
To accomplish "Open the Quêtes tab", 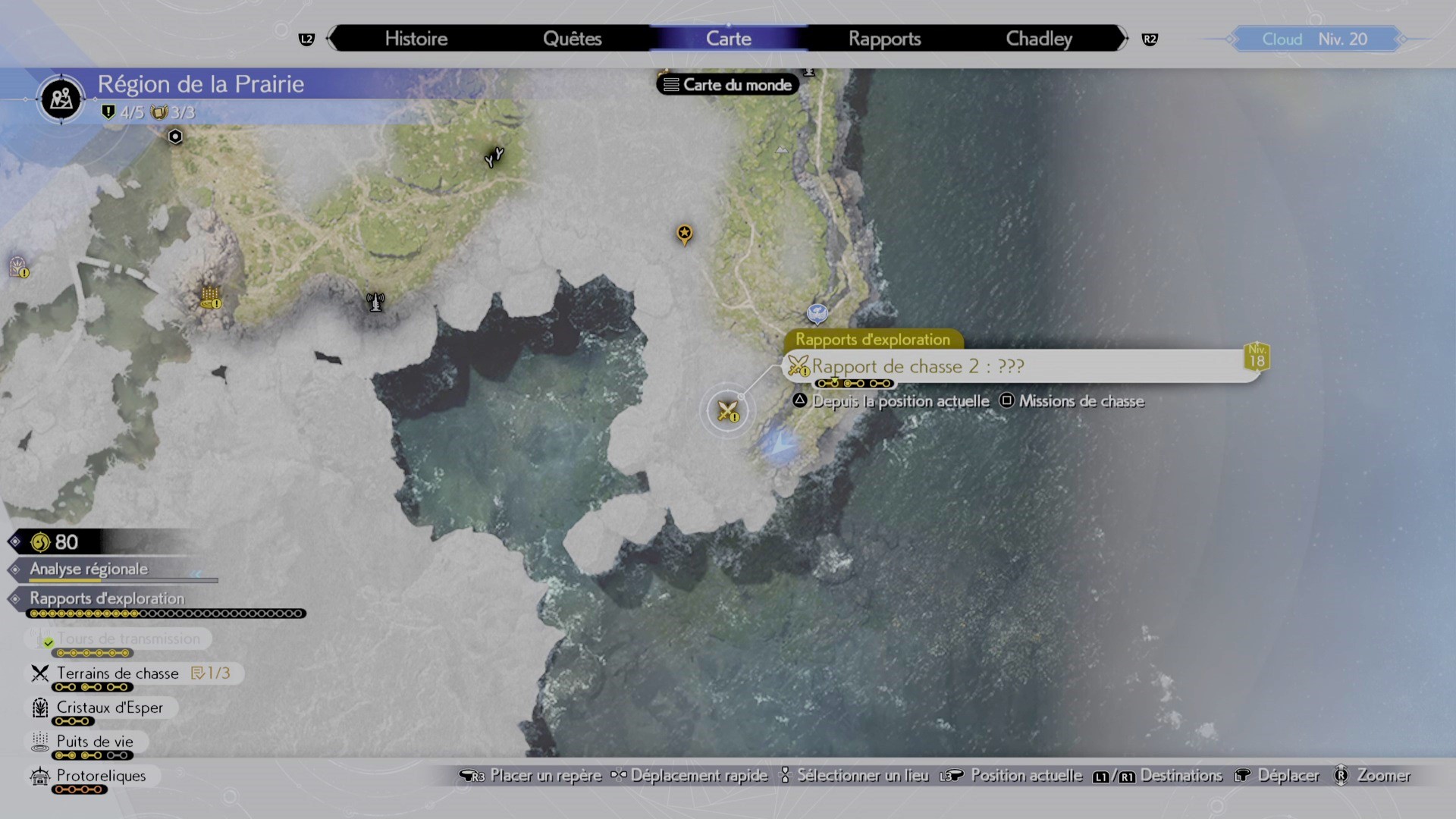I will pyautogui.click(x=573, y=38).
